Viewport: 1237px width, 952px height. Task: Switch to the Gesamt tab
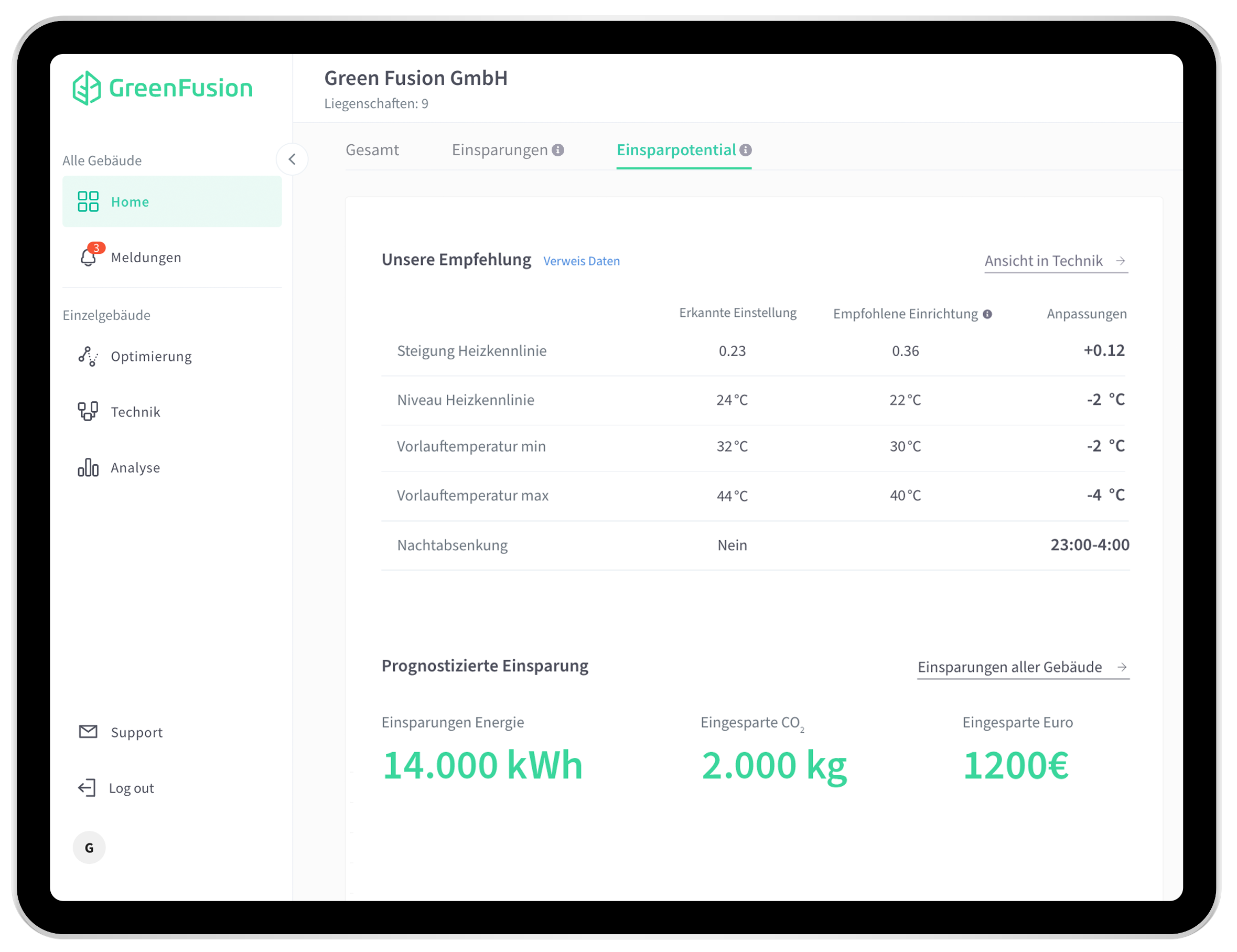(x=372, y=150)
